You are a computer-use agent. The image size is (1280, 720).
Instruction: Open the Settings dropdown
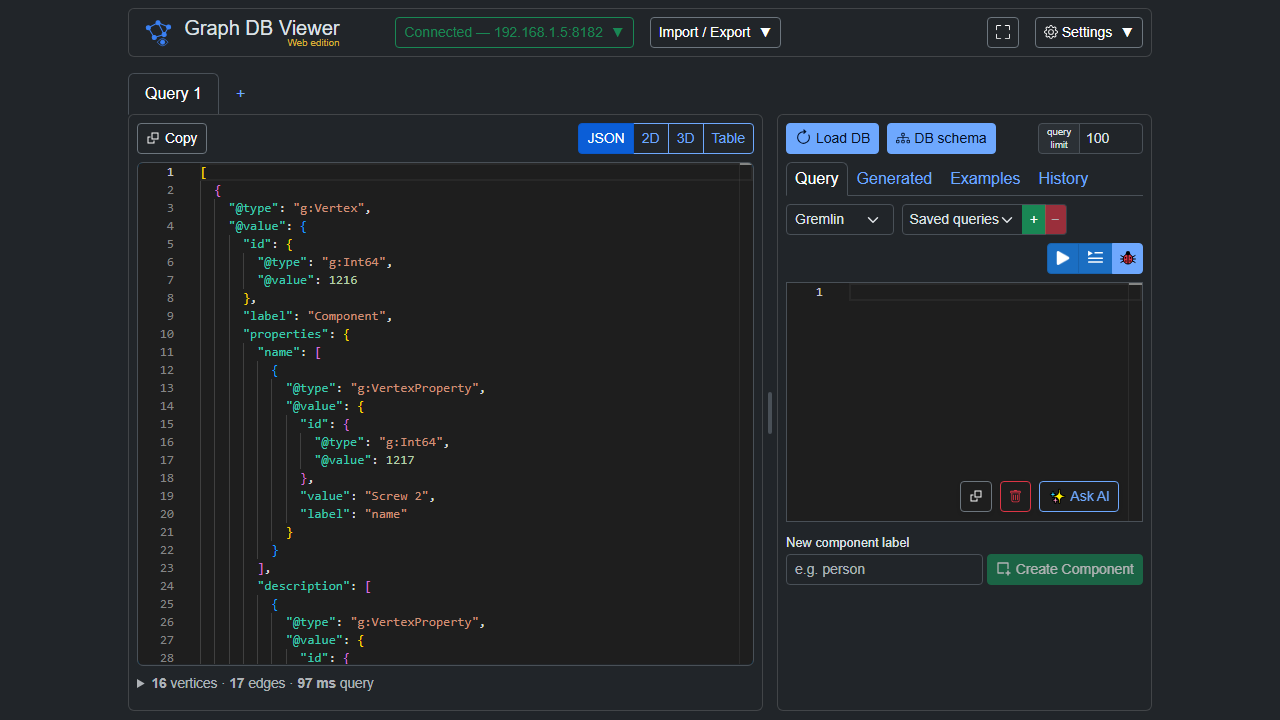1089,32
